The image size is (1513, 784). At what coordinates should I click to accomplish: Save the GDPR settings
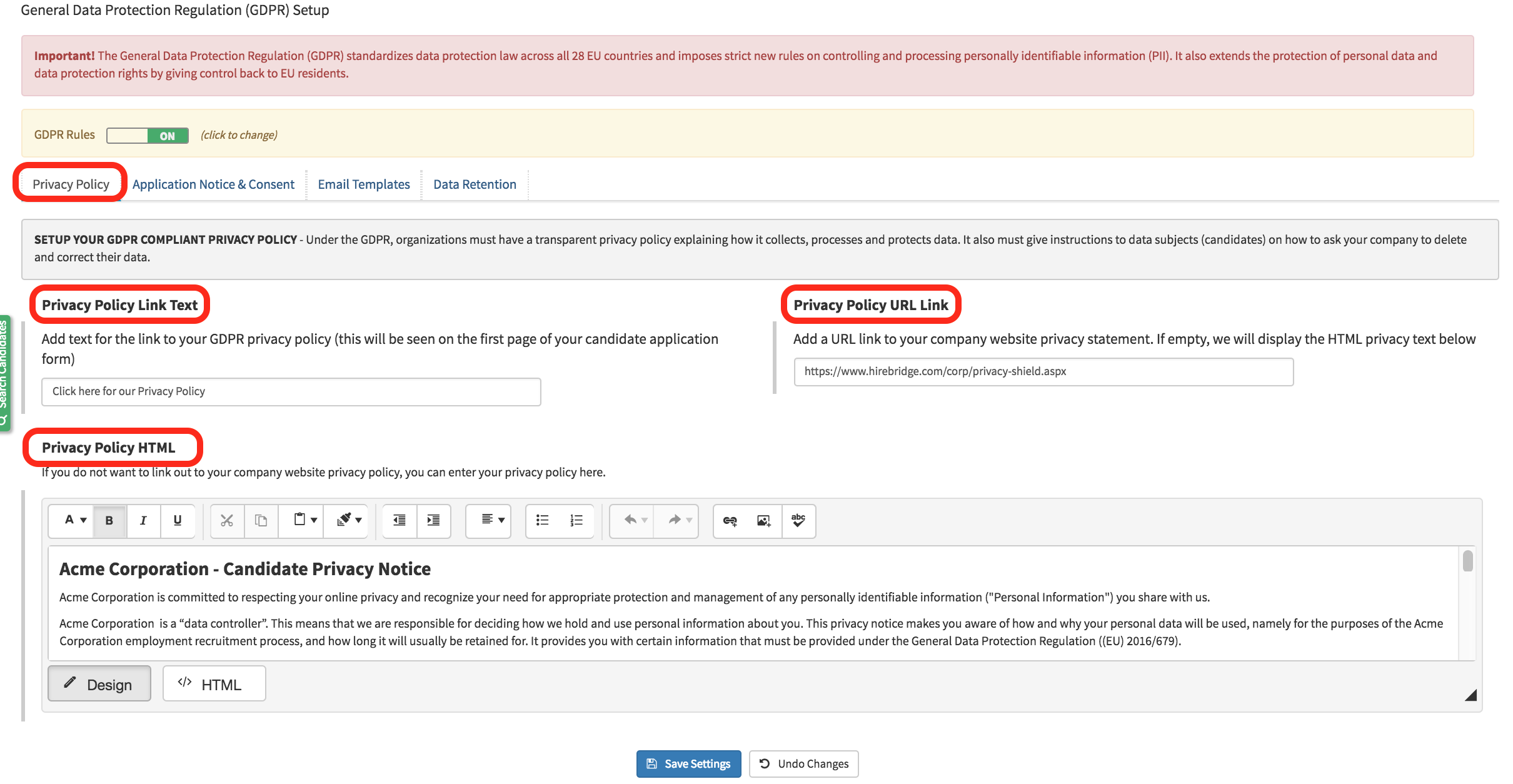pyautogui.click(x=688, y=763)
